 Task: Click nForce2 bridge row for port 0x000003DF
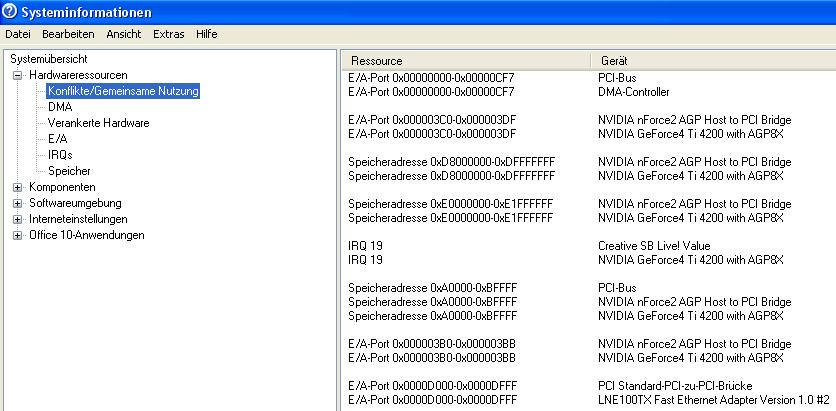(x=589, y=120)
